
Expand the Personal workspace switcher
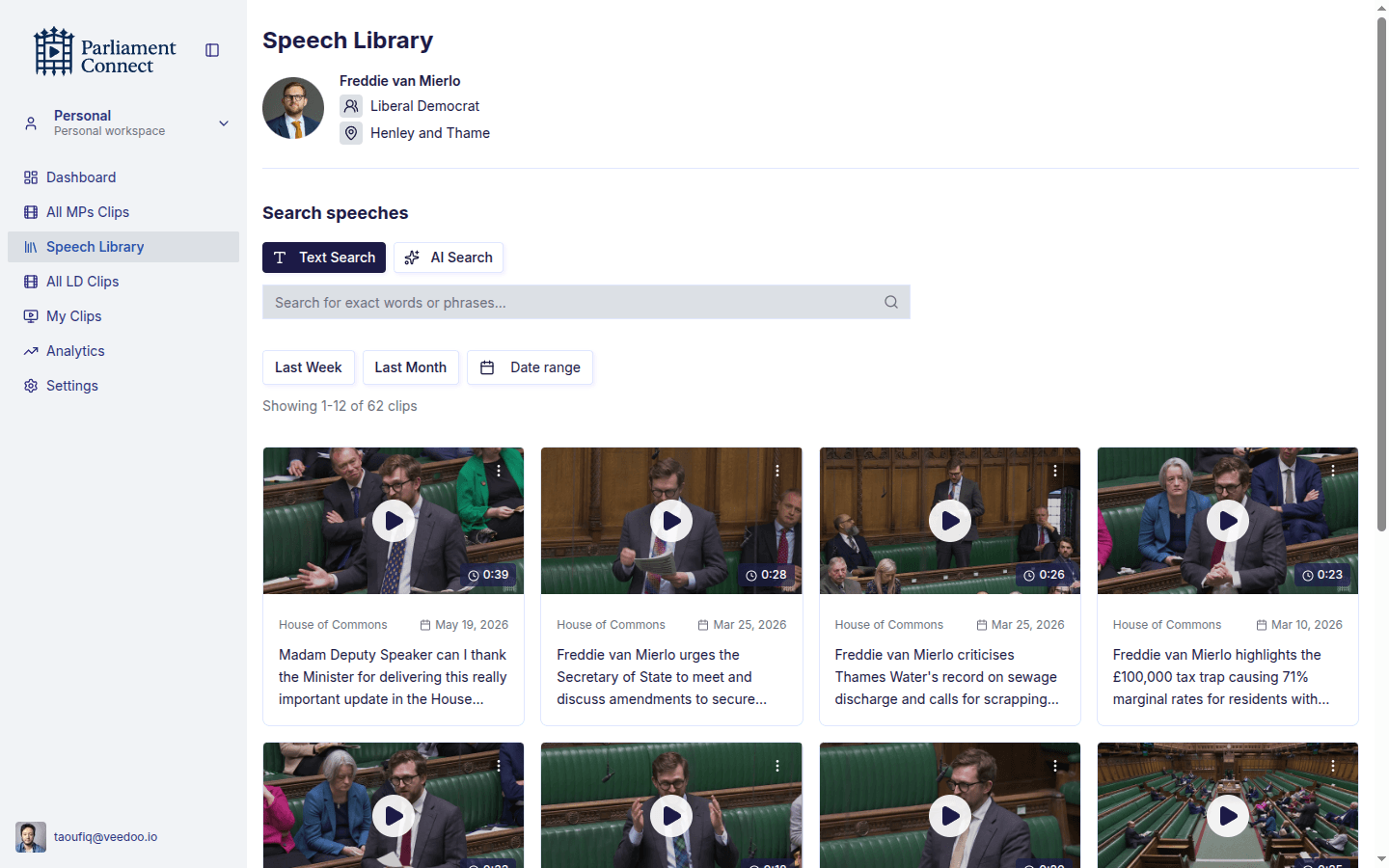[x=123, y=122]
